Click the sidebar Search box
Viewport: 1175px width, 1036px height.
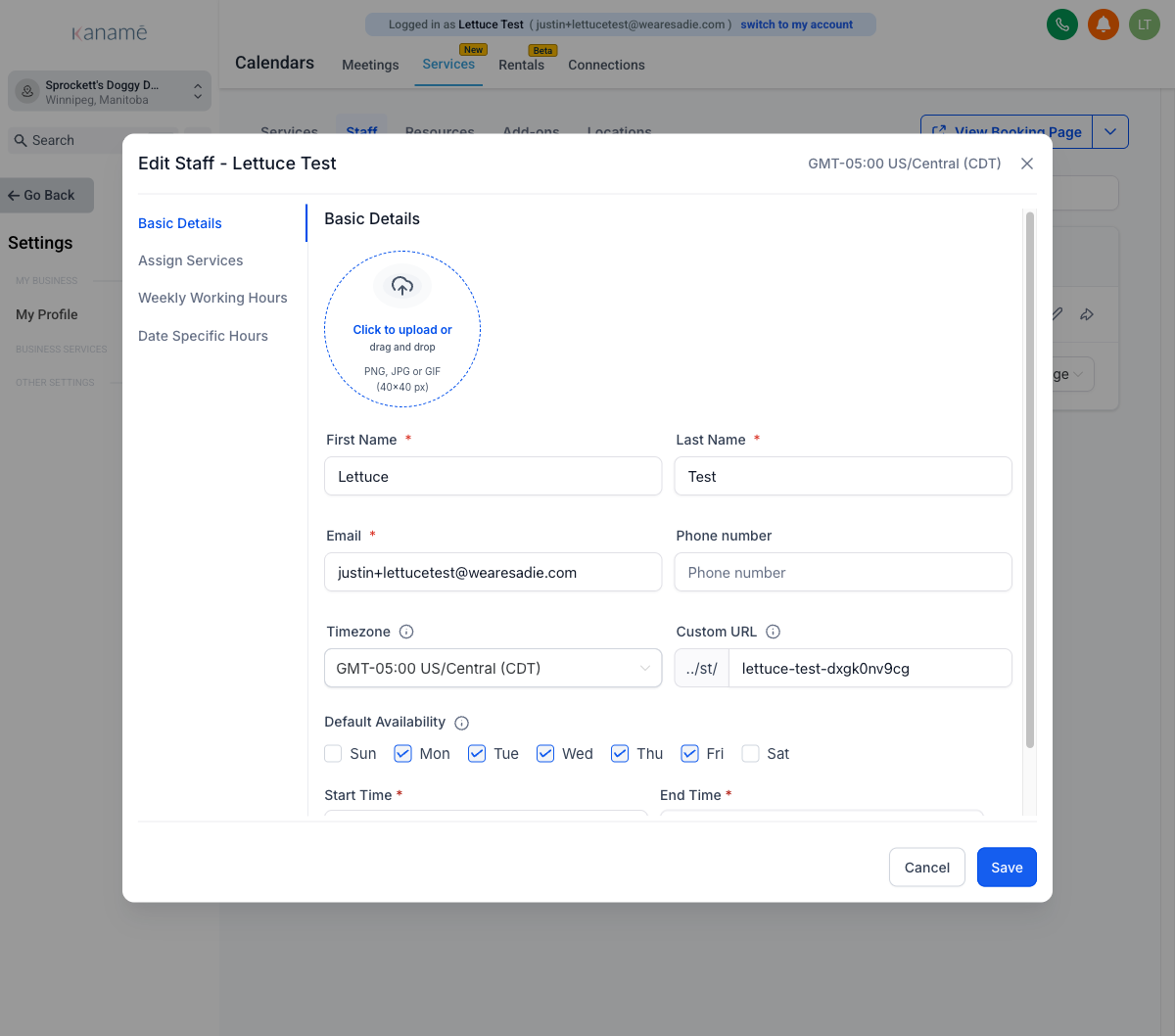click(x=93, y=140)
